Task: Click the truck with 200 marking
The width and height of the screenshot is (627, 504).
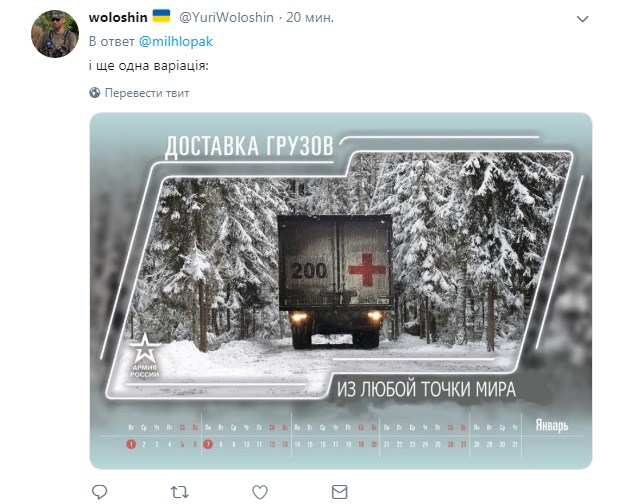Action: tap(335, 281)
